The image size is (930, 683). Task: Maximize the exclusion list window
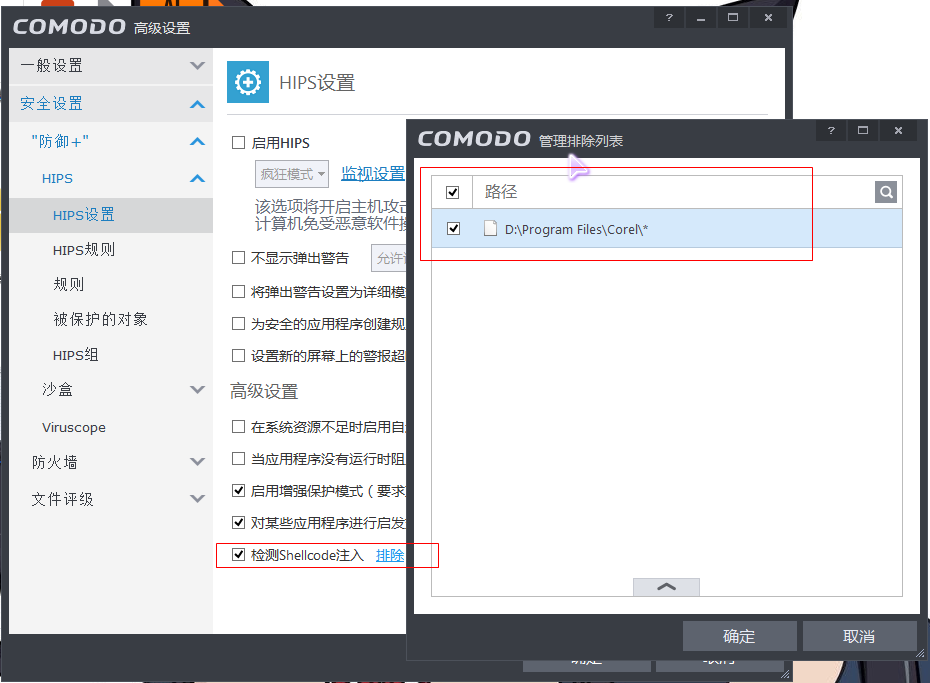863,130
